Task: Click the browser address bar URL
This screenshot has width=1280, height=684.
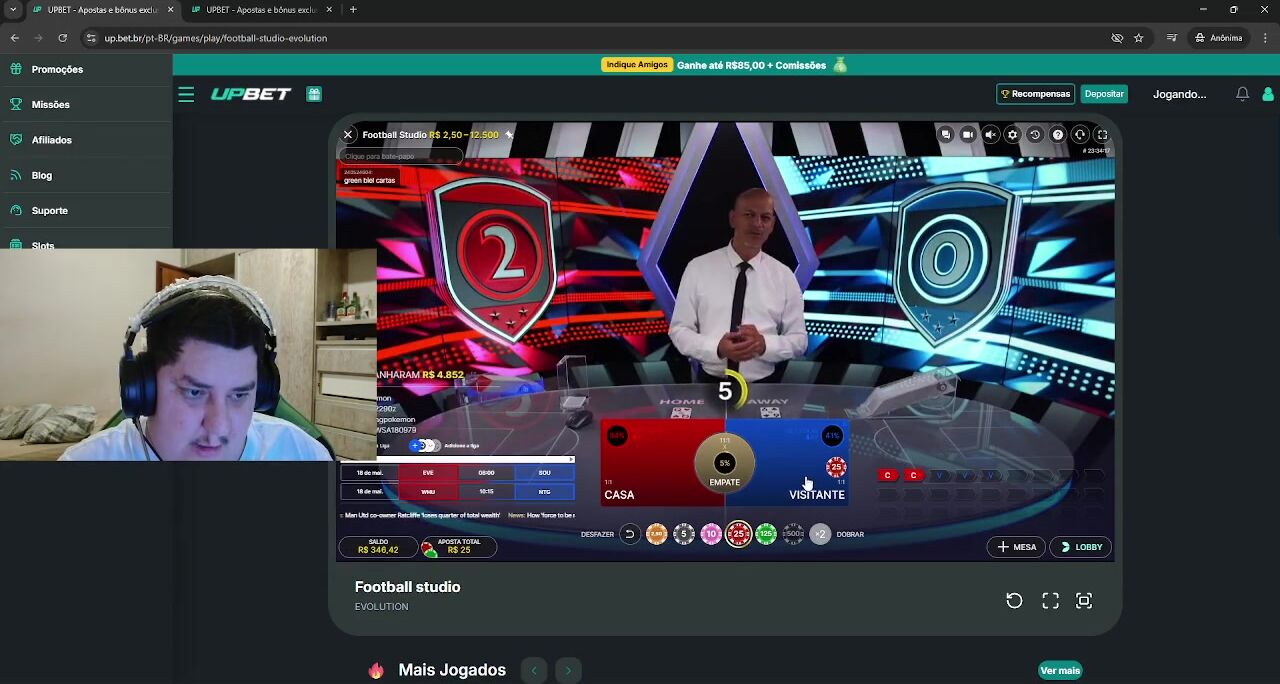Action: [216, 38]
